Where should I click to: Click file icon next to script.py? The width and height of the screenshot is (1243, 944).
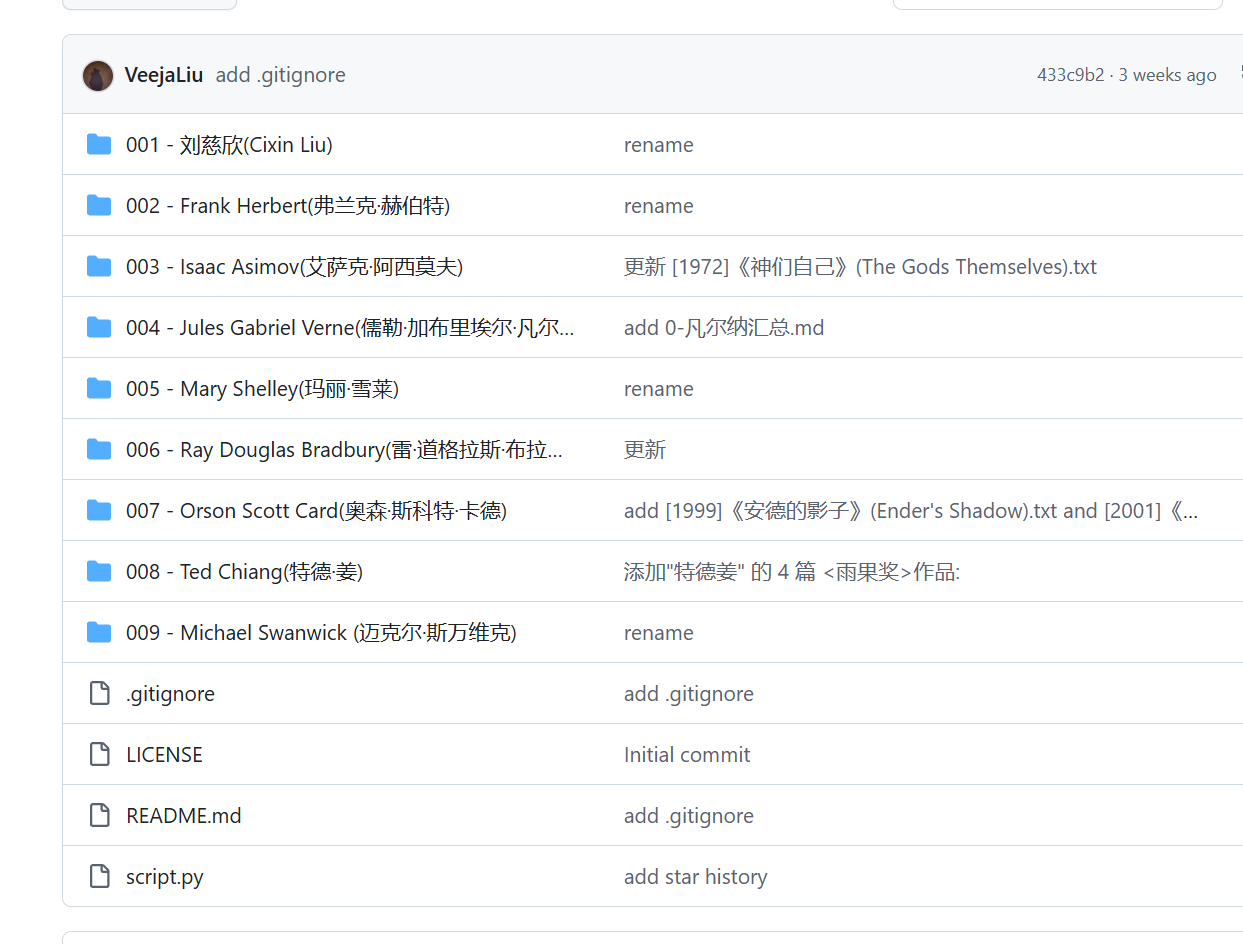point(99,877)
